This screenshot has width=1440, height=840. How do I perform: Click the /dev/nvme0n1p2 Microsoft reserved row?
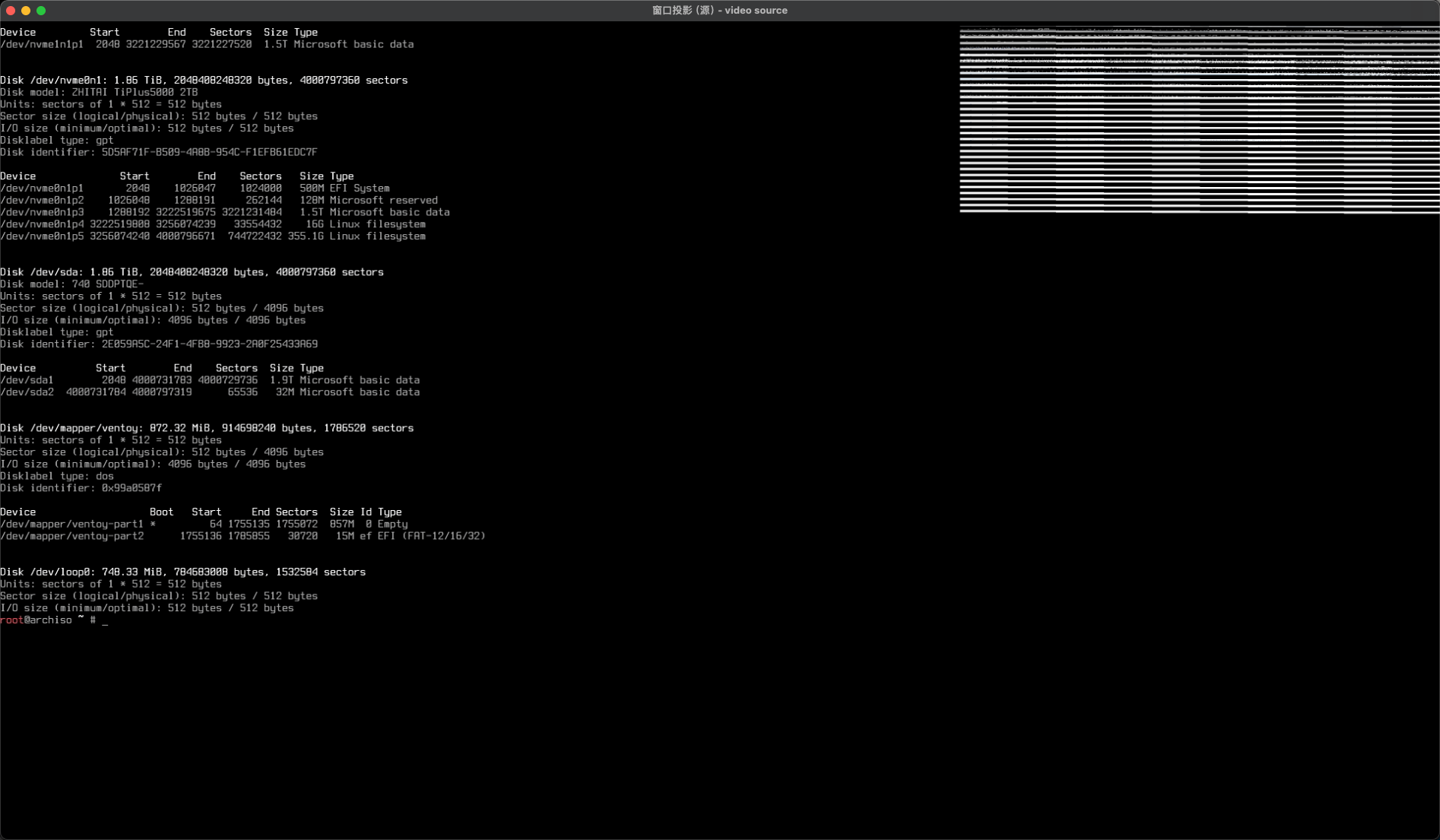click(219, 201)
